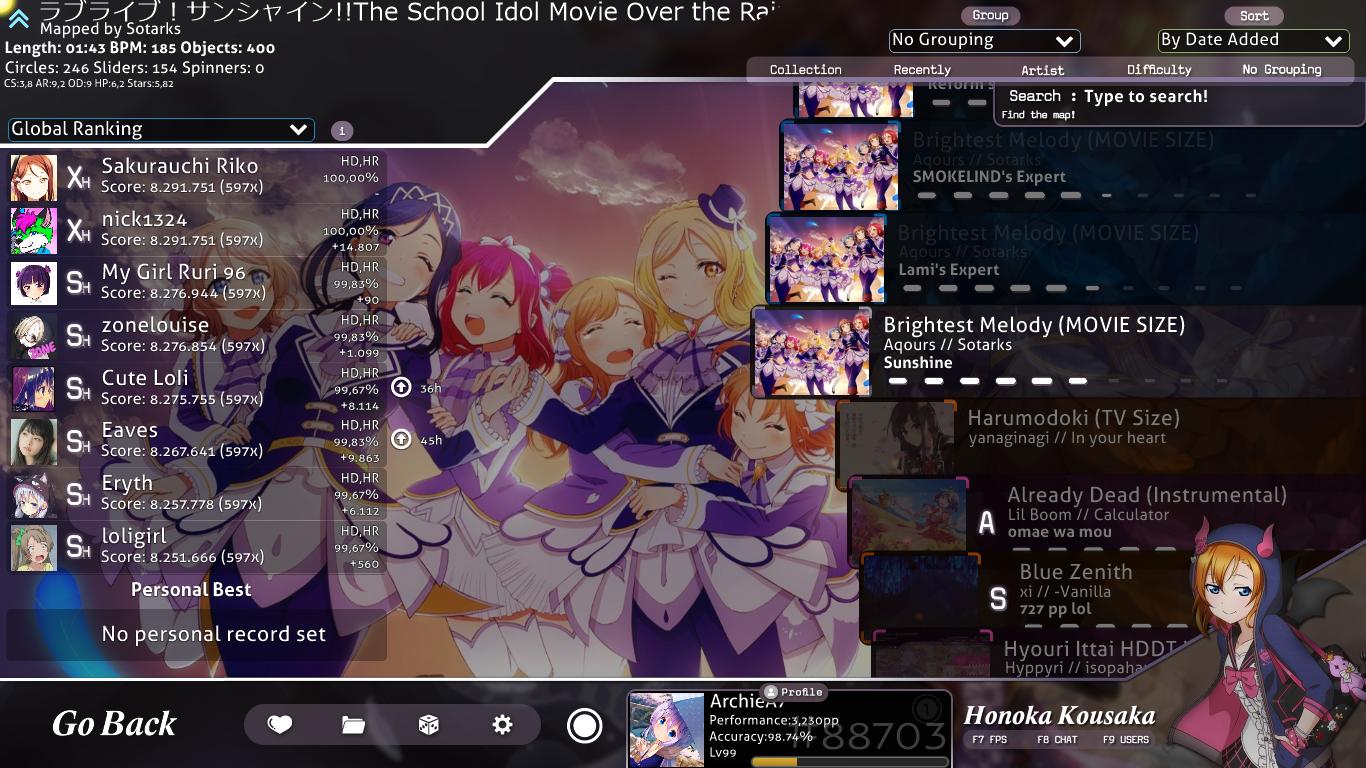Open the By Date Added sort dropdown

click(1253, 41)
